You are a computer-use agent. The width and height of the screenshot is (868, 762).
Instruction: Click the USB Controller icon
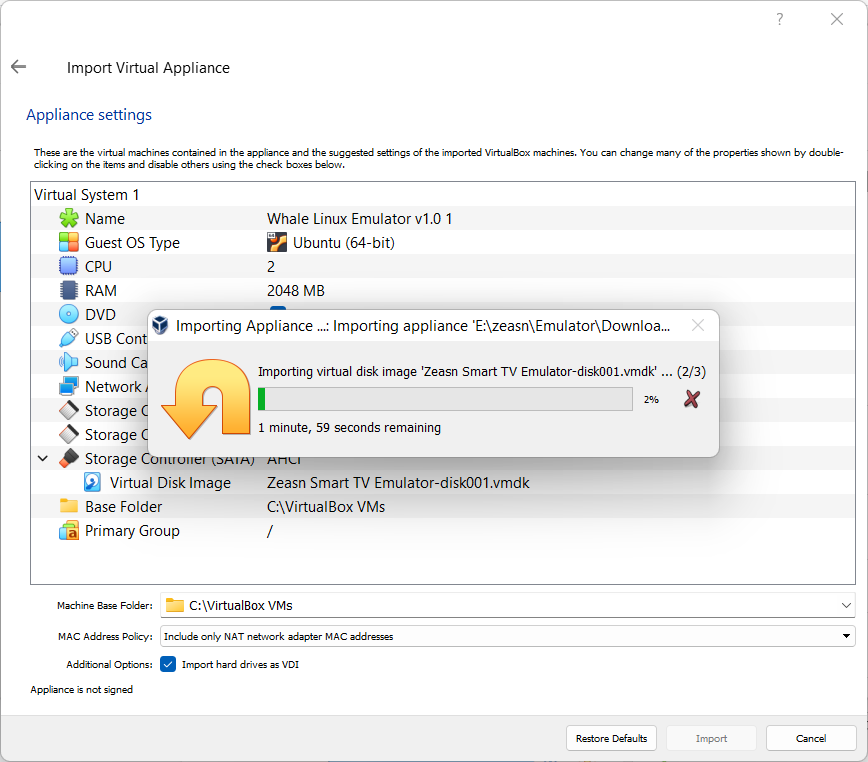69,338
